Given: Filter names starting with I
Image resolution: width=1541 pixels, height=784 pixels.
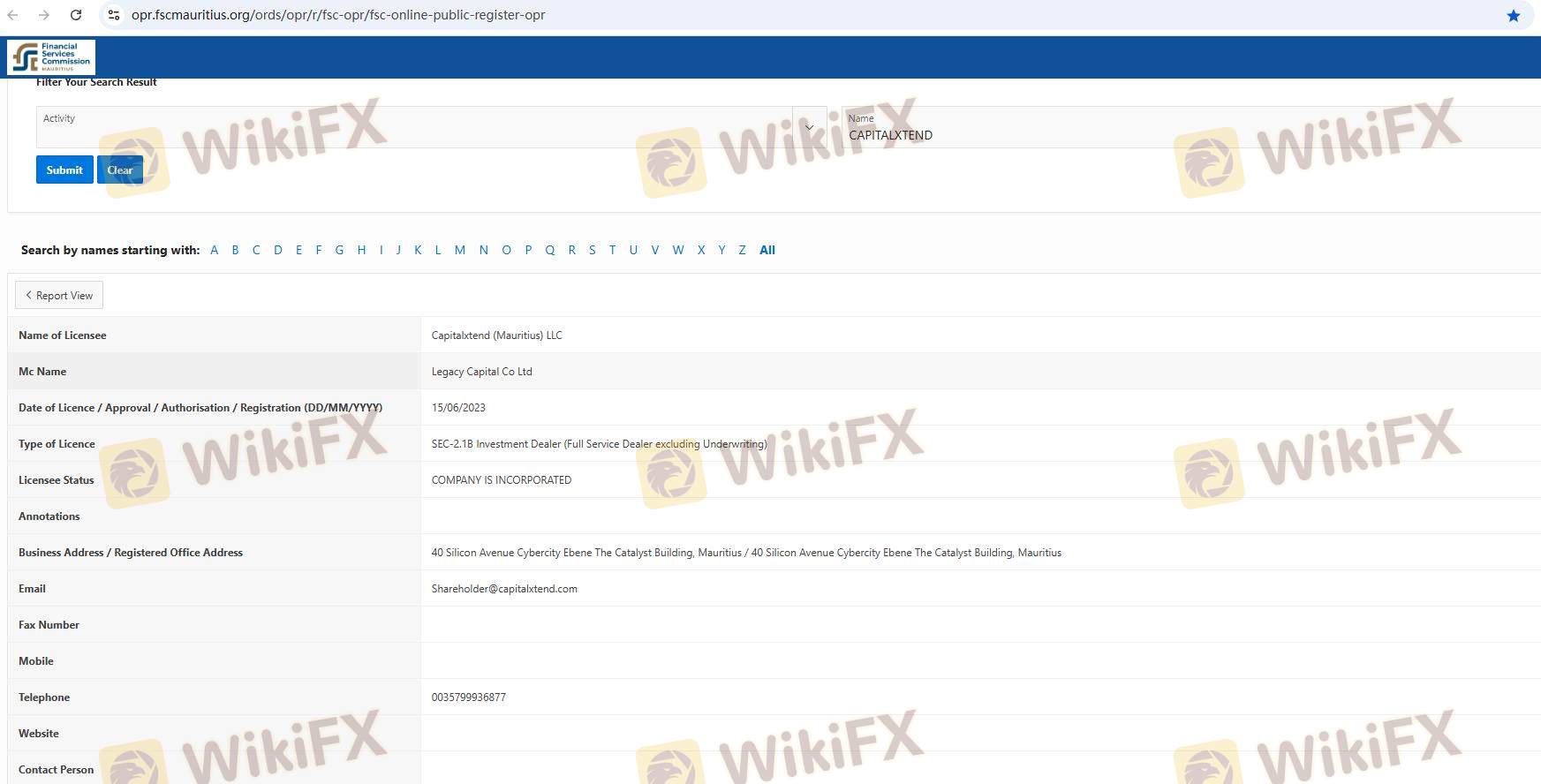Looking at the screenshot, I should coord(381,250).
